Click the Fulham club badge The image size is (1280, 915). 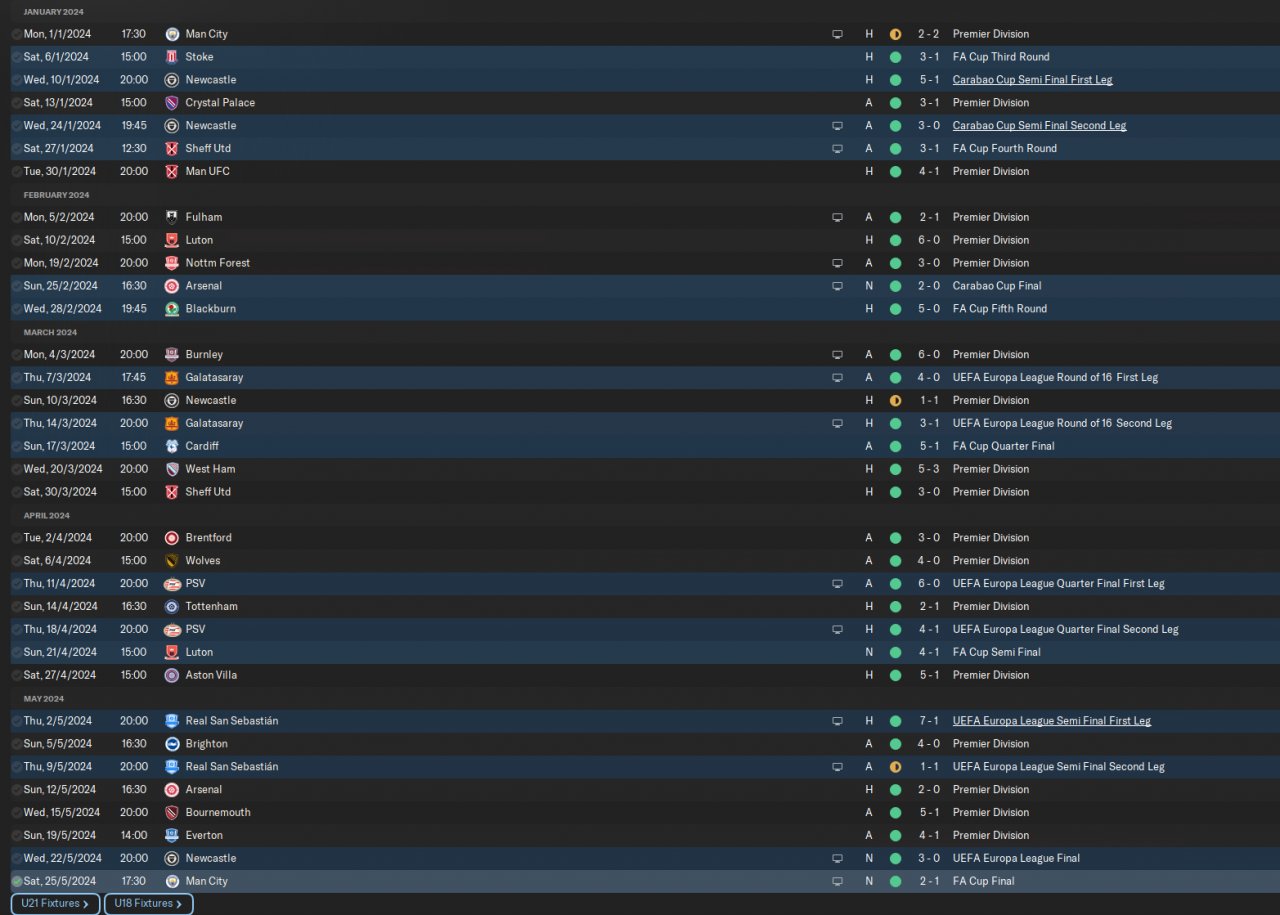(172, 217)
